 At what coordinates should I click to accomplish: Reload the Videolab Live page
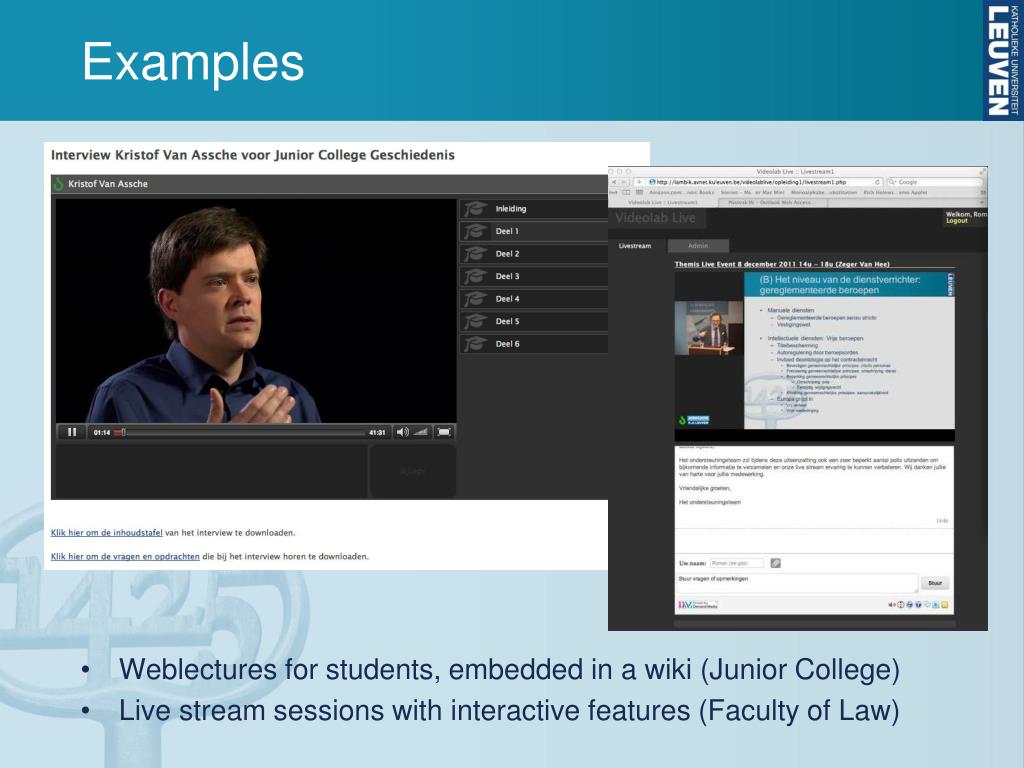[x=878, y=182]
